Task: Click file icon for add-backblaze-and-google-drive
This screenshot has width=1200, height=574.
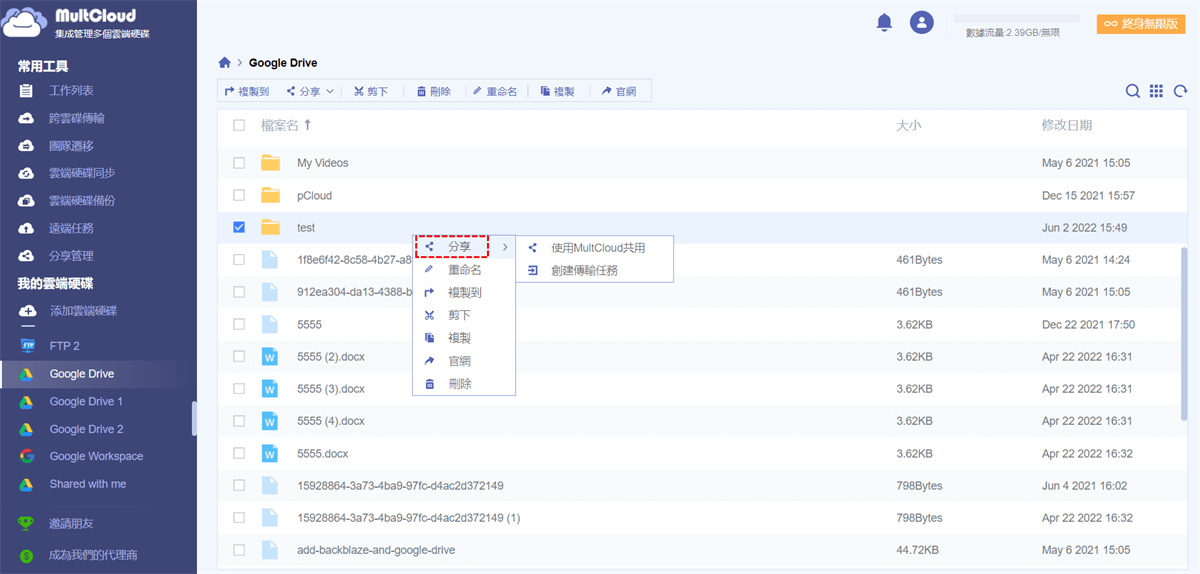Action: [270, 550]
